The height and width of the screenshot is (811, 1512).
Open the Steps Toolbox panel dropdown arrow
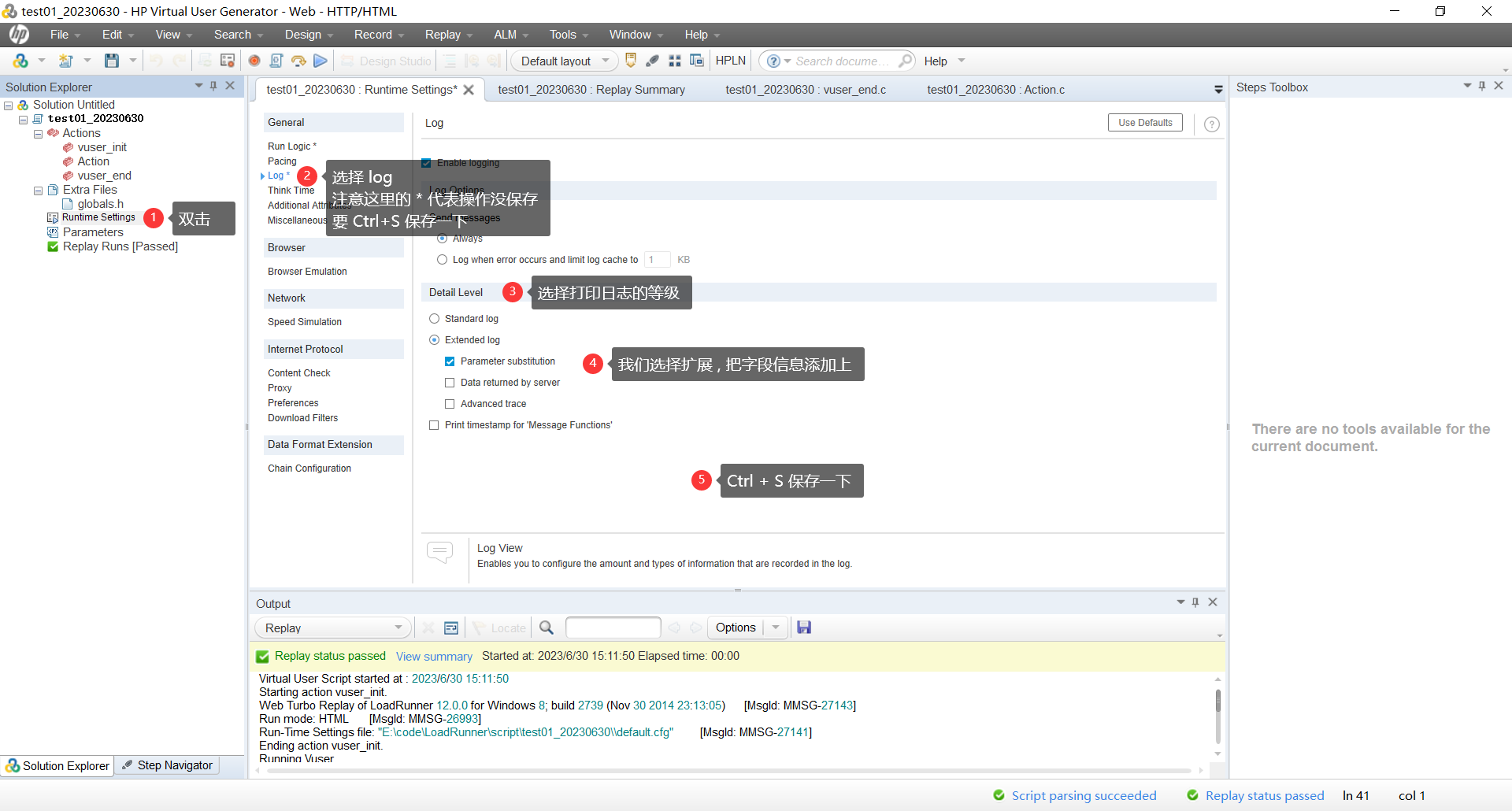(1467, 86)
